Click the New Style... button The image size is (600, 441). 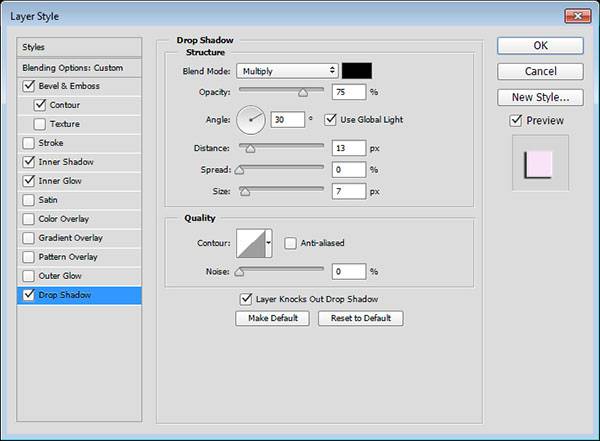[x=539, y=97]
